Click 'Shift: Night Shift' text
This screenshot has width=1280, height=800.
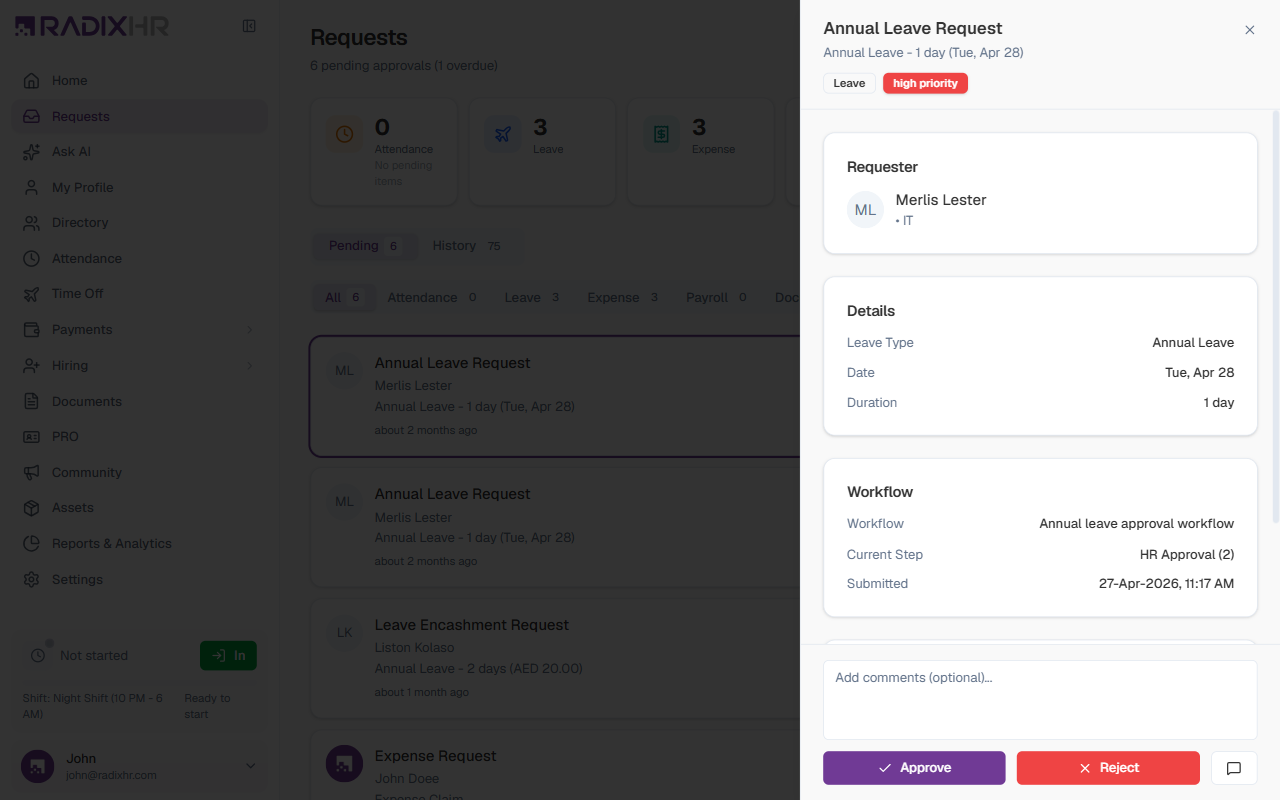click(93, 706)
